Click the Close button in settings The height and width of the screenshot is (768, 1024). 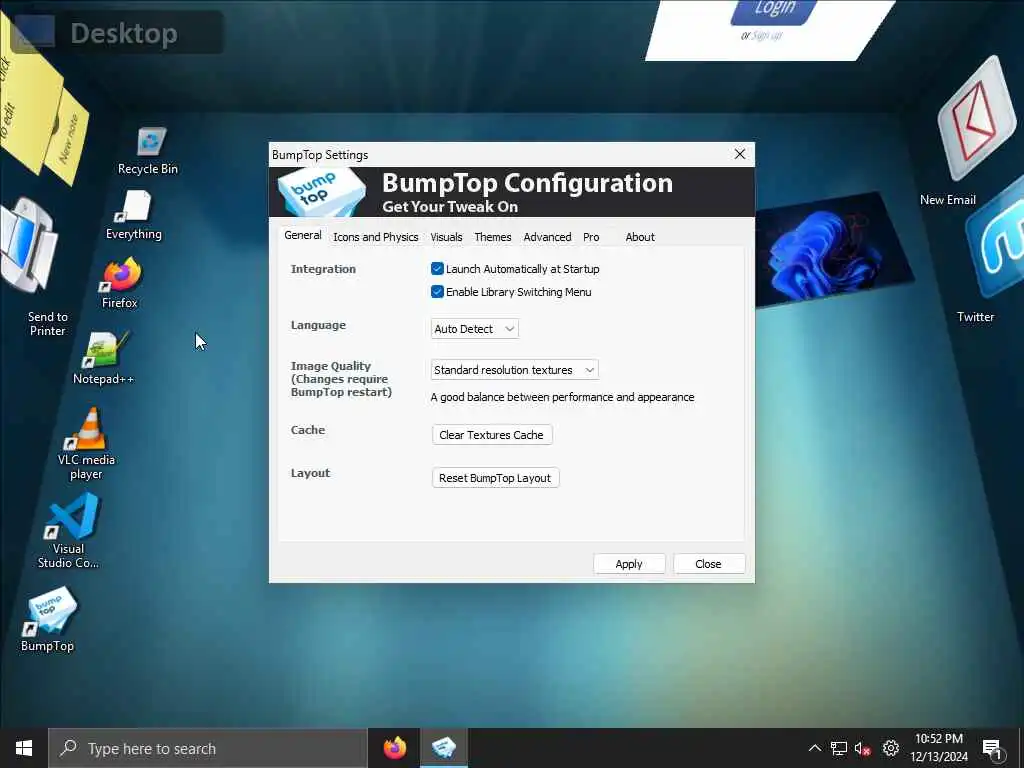[709, 564]
